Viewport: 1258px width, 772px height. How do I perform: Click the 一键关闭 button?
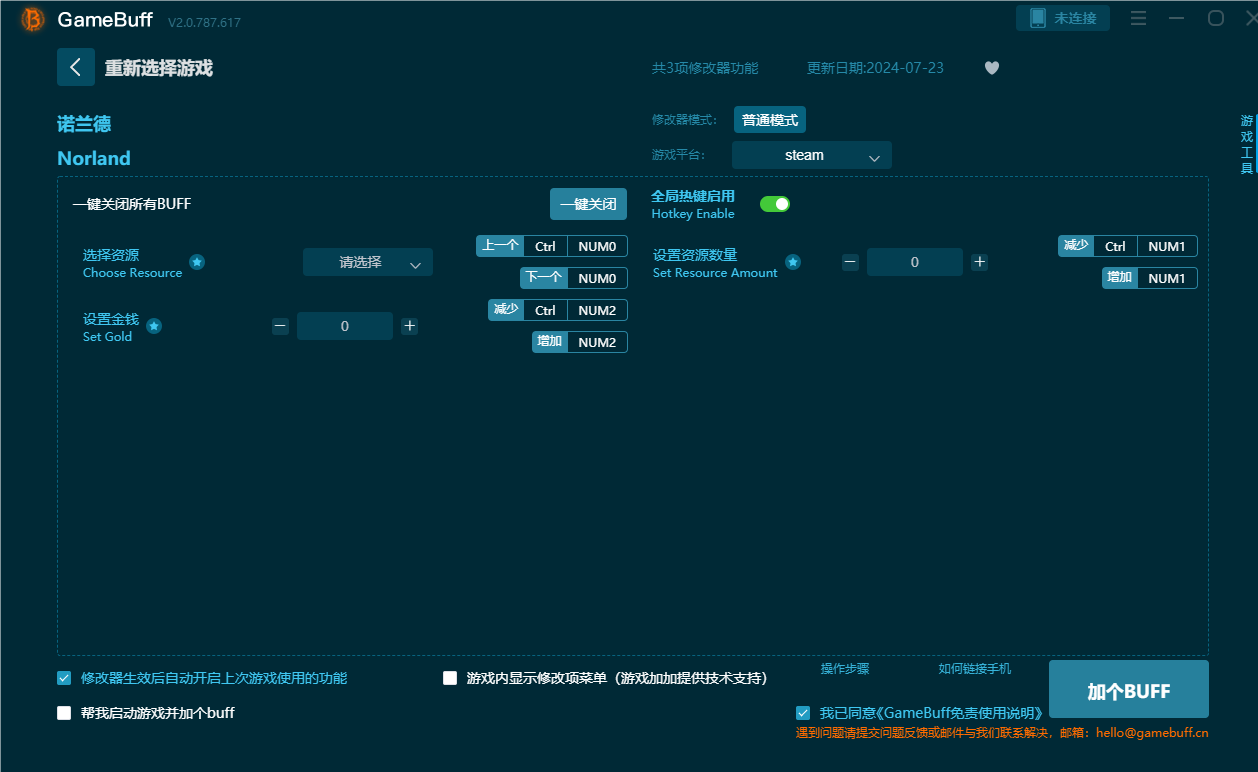point(588,204)
